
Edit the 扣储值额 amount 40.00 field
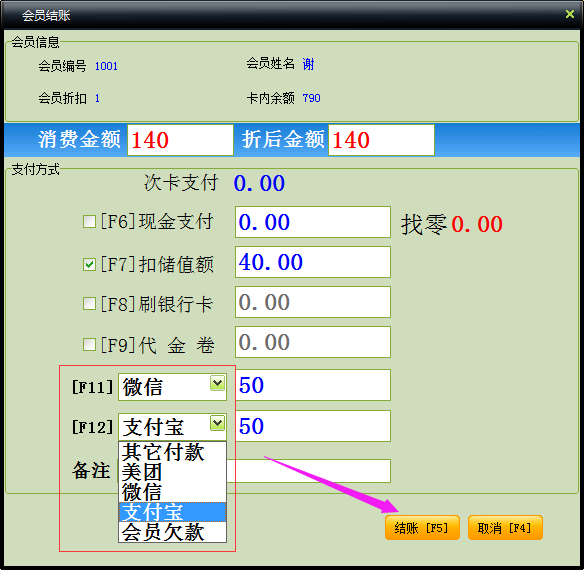313,262
